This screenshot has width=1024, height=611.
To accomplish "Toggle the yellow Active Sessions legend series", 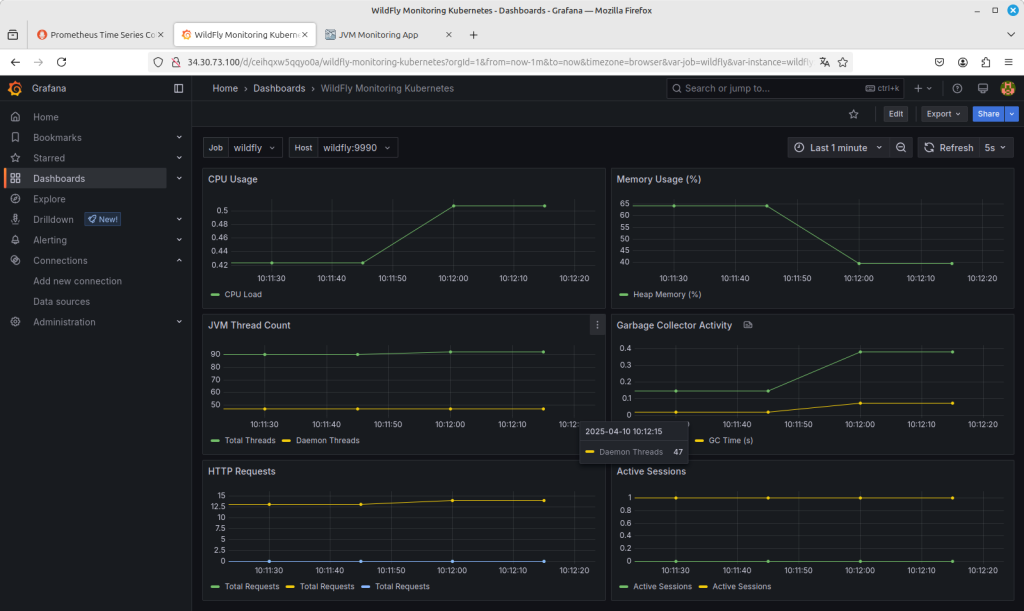I will pos(741,586).
